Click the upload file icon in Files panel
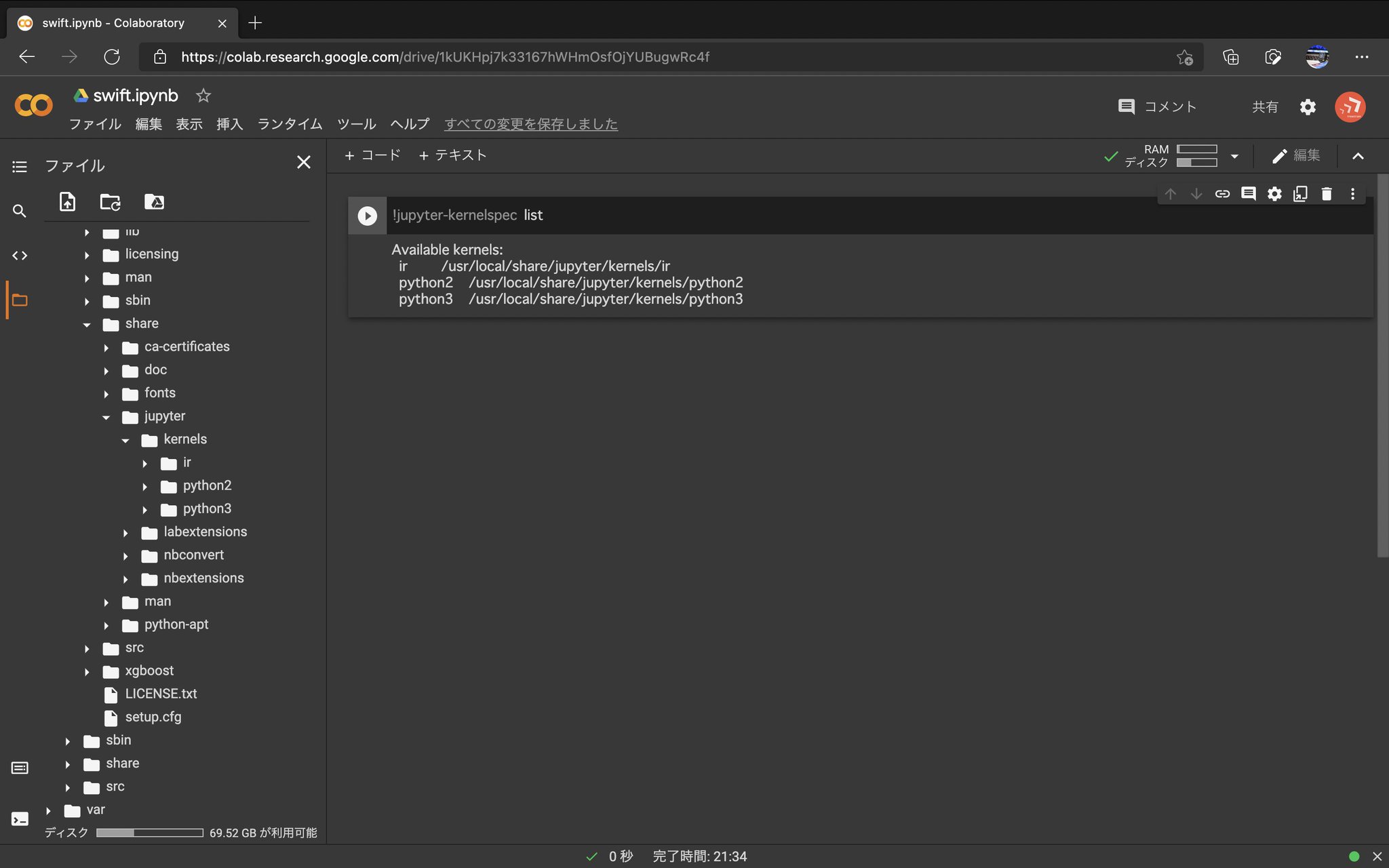1389x868 pixels. [x=67, y=201]
